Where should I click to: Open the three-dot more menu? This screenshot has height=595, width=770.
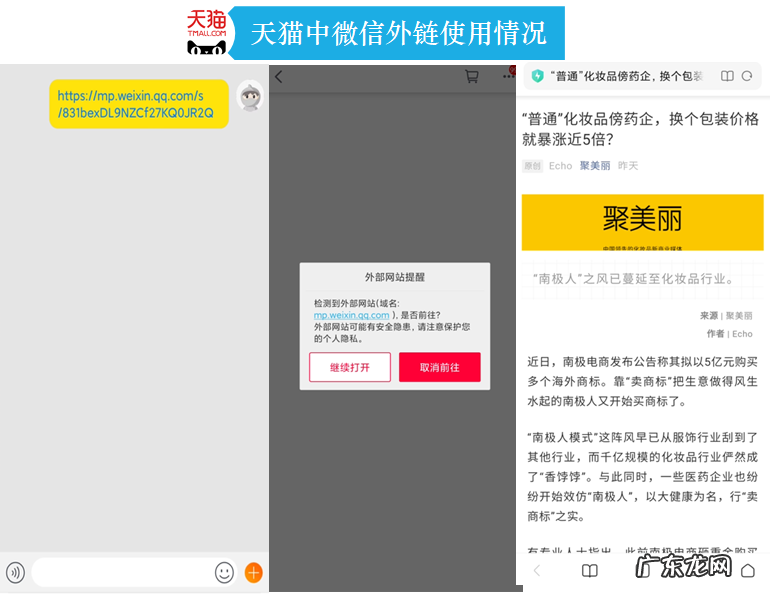(x=509, y=76)
